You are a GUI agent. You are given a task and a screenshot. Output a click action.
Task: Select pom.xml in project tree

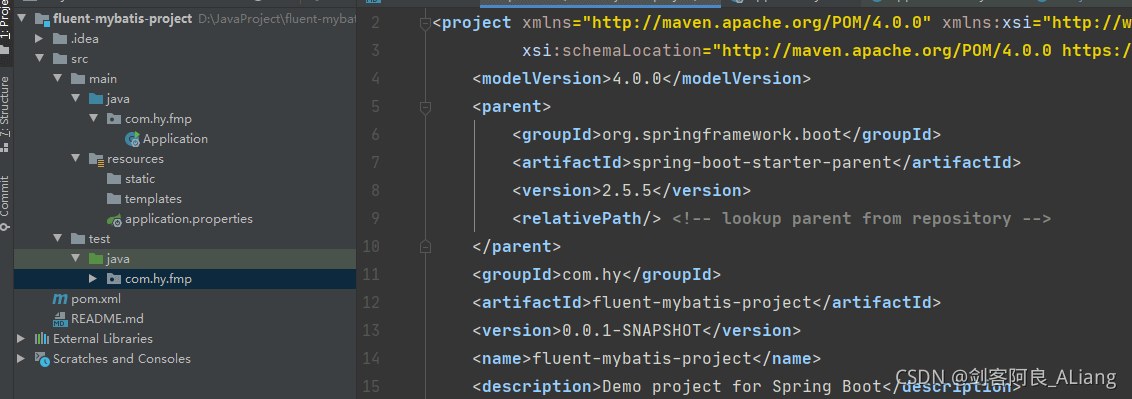[96, 299]
